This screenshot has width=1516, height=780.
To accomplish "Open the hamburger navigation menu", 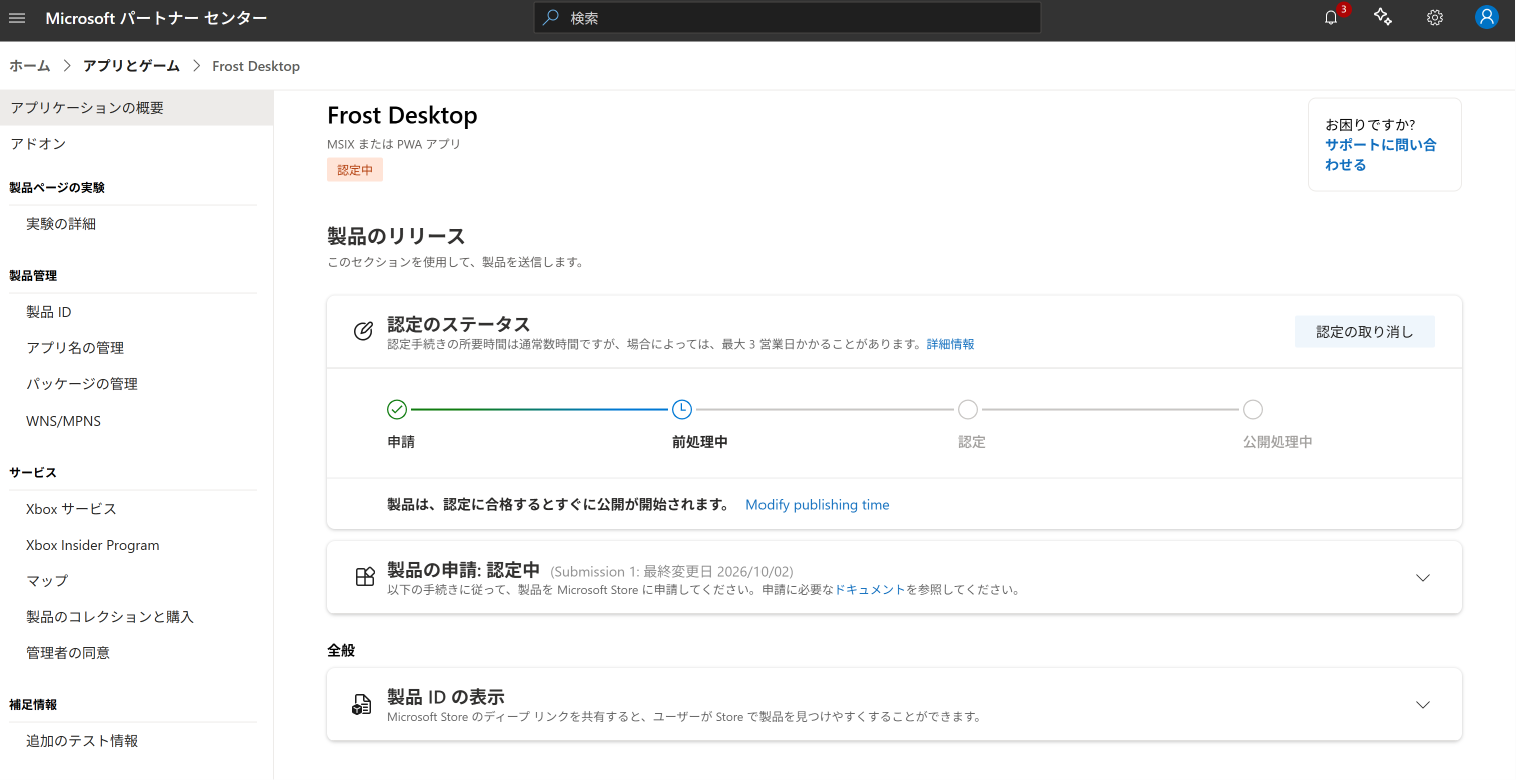I will 17,18.
